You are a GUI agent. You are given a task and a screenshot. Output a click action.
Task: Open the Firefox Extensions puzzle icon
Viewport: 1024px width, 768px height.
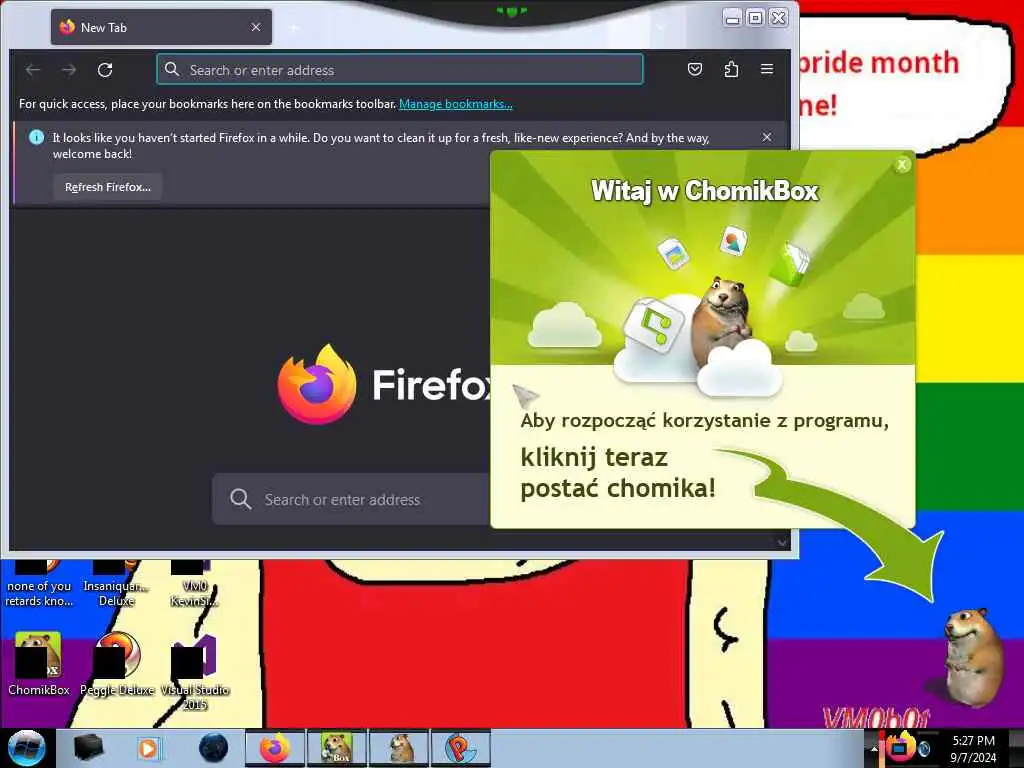coord(731,69)
